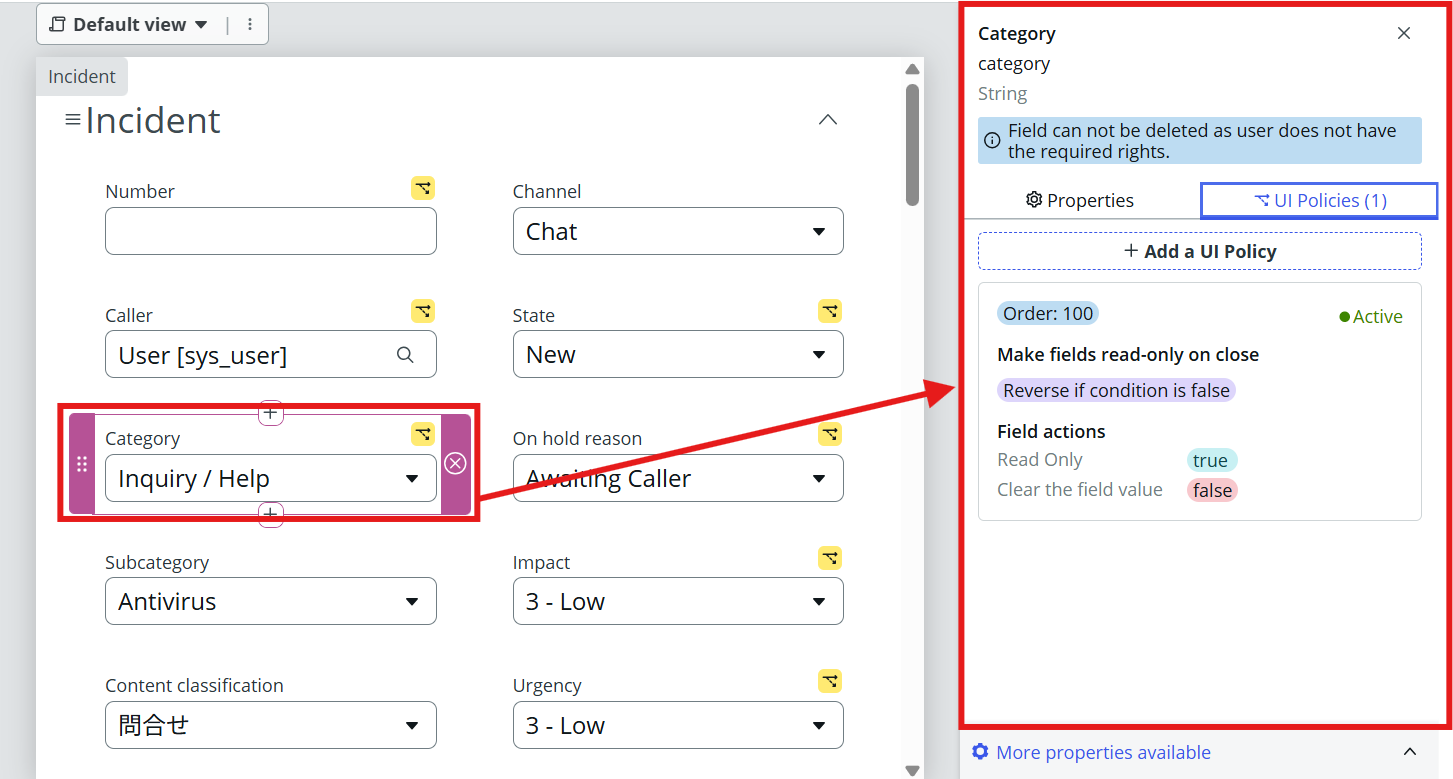Expand the Subcategory dropdown showing Antivirus
The image size is (1453, 779).
(270, 601)
